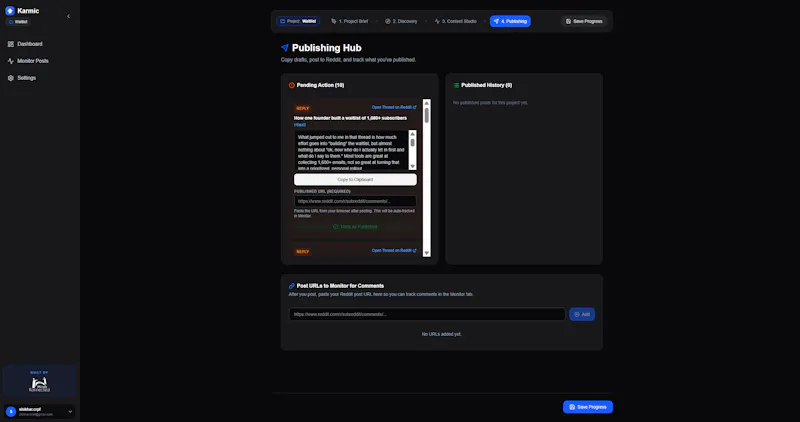This screenshot has width=800, height=422.
Task: Click Copy to Clipboard
Action: [x=355, y=180]
